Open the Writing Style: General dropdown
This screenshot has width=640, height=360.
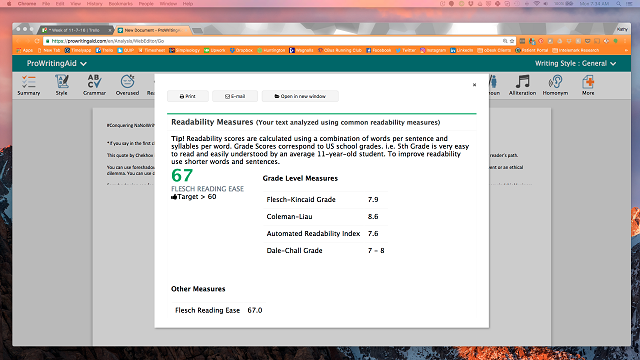point(576,64)
